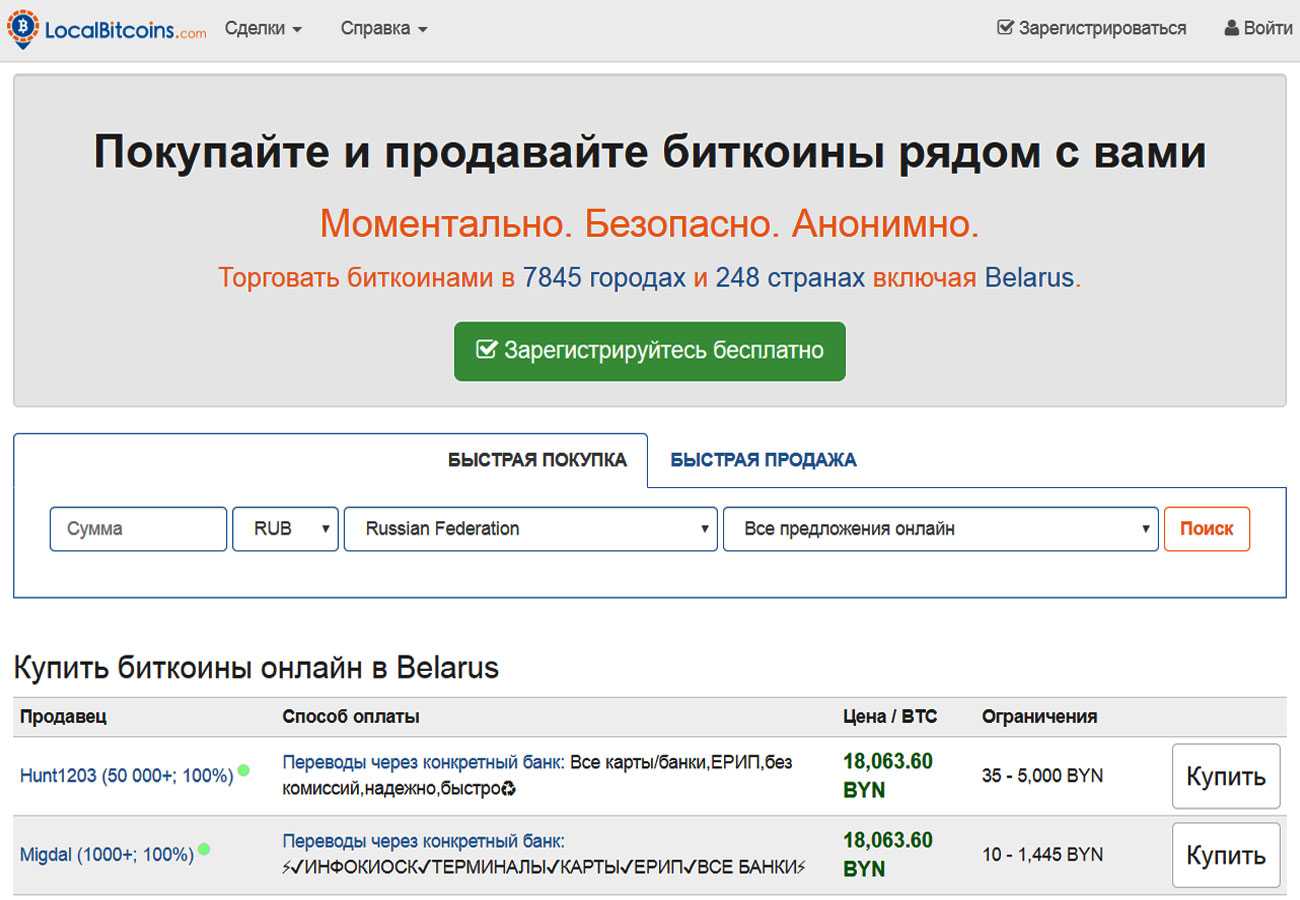This screenshot has width=1300, height=900.
Task: Click Купить button for Hunt1203 offer
Action: [x=1225, y=776]
